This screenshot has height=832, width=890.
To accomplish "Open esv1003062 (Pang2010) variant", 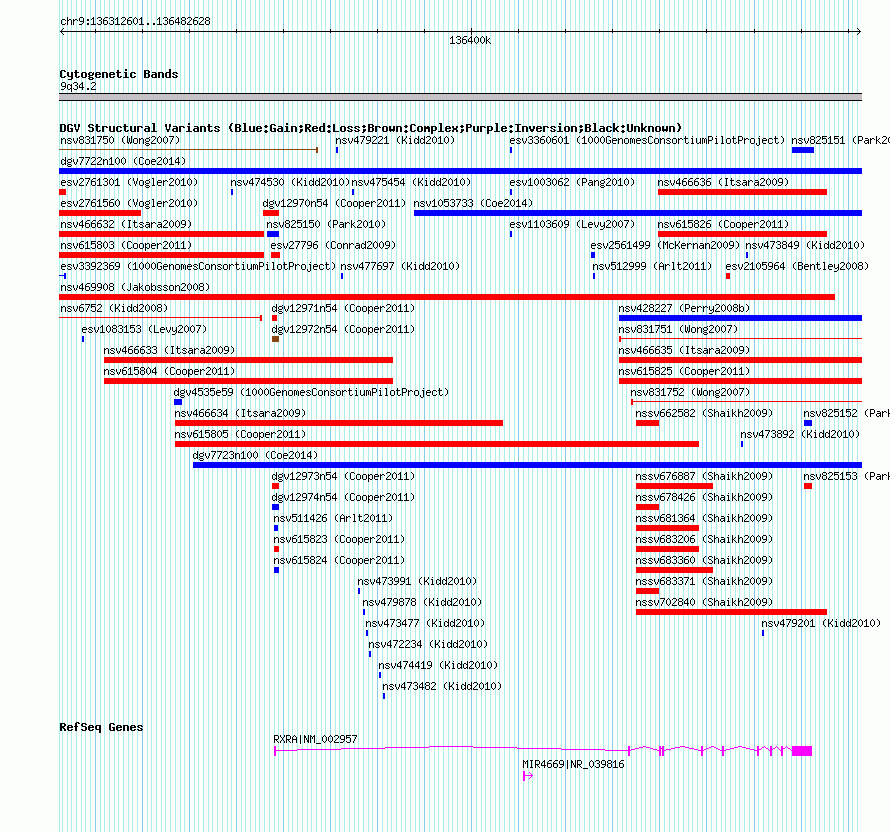I will (x=572, y=182).
